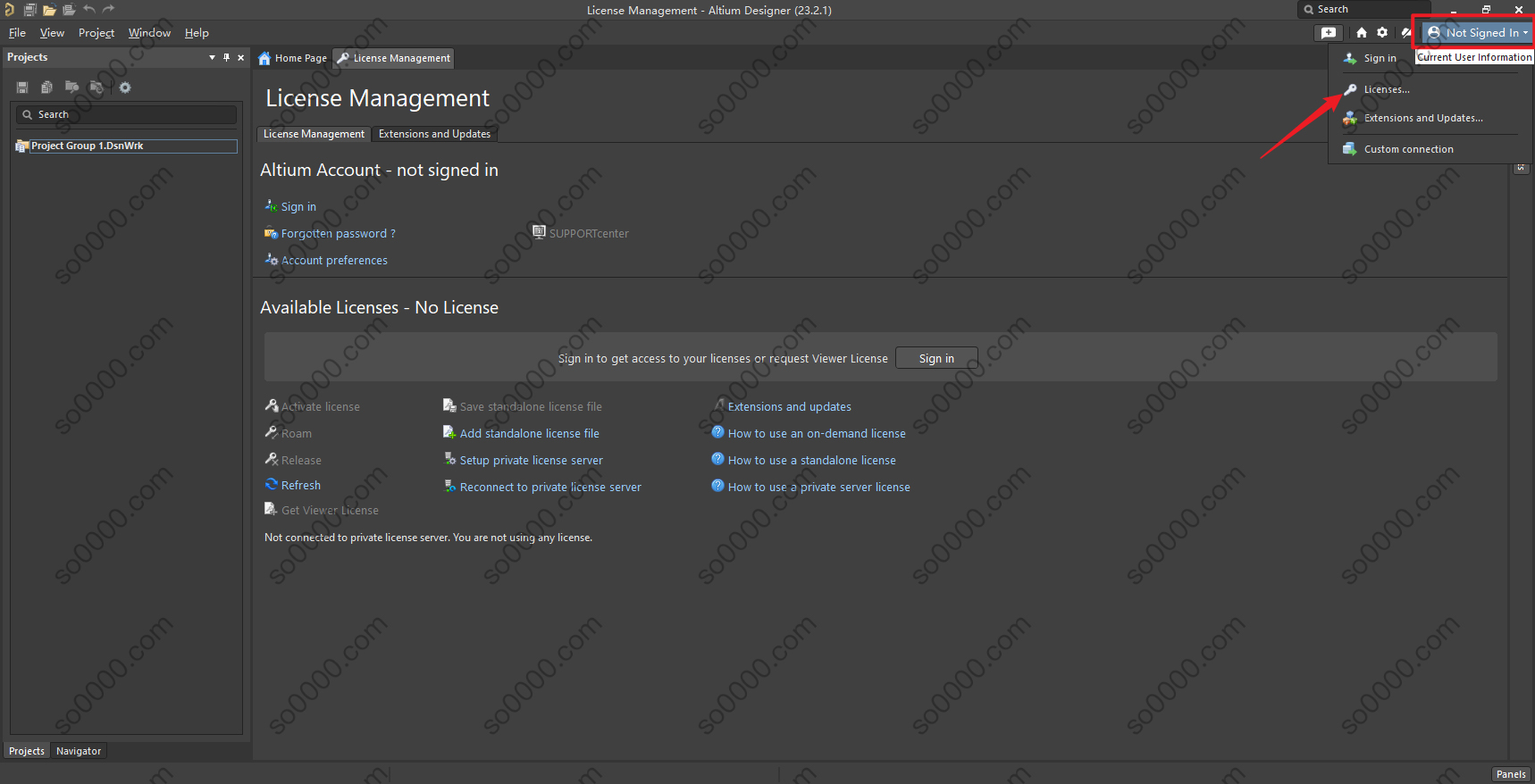The height and width of the screenshot is (784, 1535).
Task: Click the save icon in Projects panel toolbar
Action: point(22,88)
